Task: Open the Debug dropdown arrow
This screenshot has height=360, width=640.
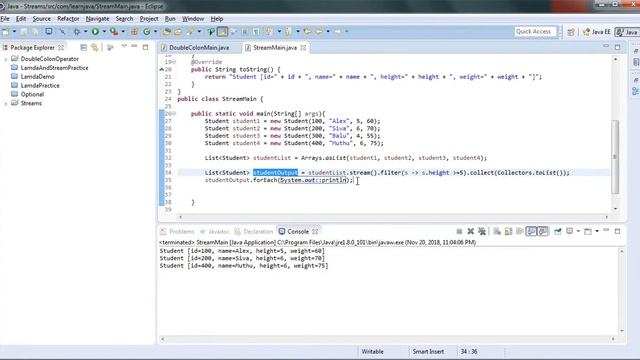Action: click(85, 31)
